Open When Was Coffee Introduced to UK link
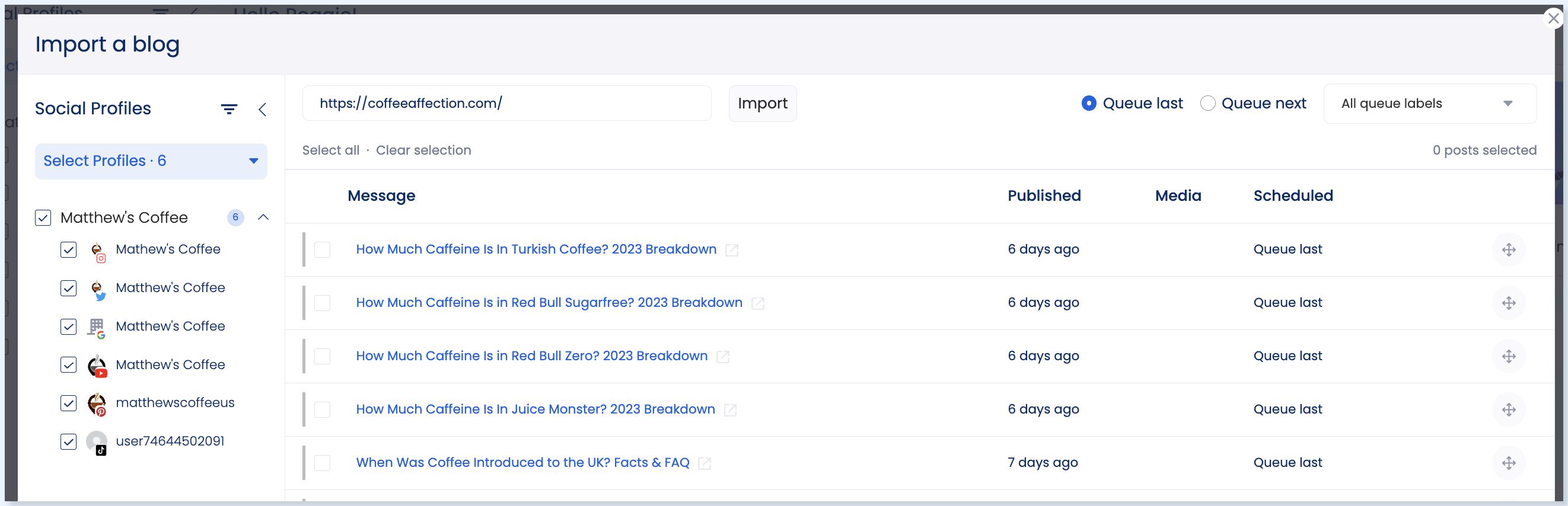The image size is (1568, 506). (x=523, y=463)
